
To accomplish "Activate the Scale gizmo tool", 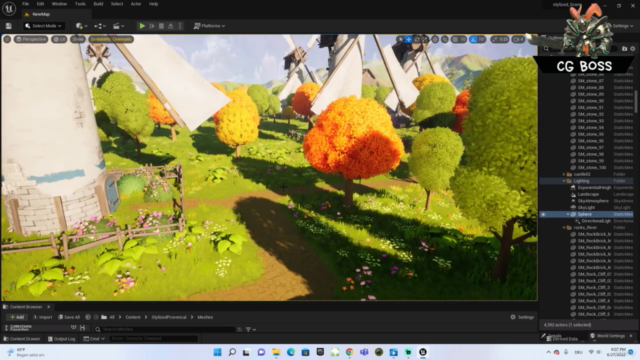I will point(425,39).
